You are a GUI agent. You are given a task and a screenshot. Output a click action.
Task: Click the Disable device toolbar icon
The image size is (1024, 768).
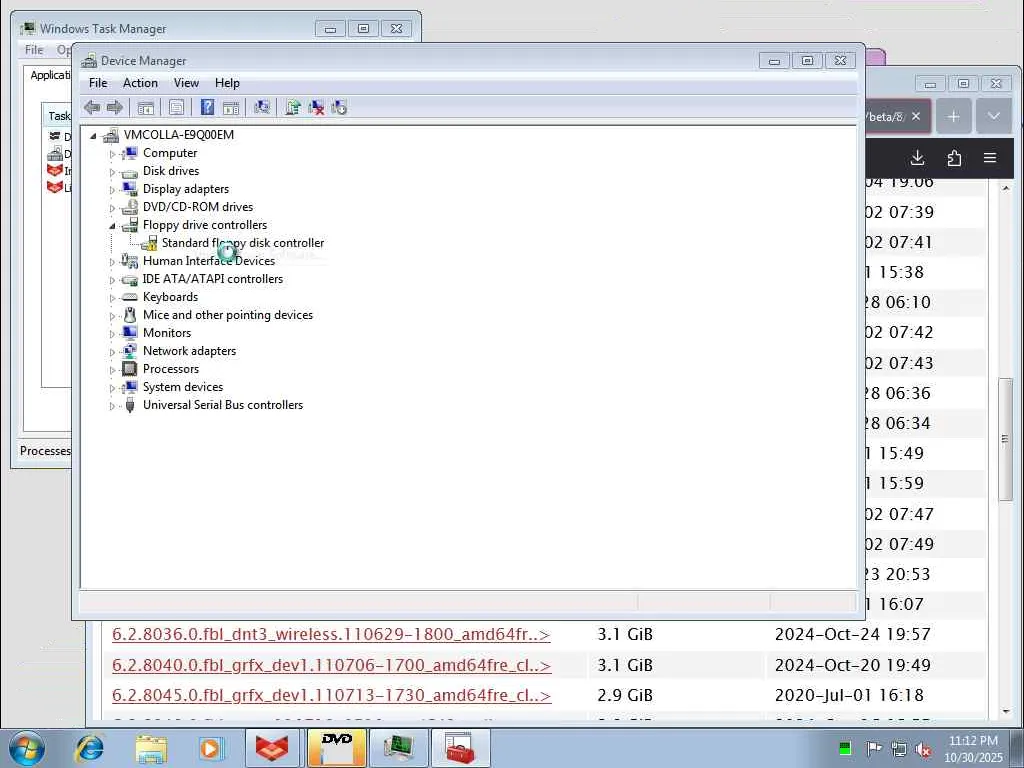[339, 108]
